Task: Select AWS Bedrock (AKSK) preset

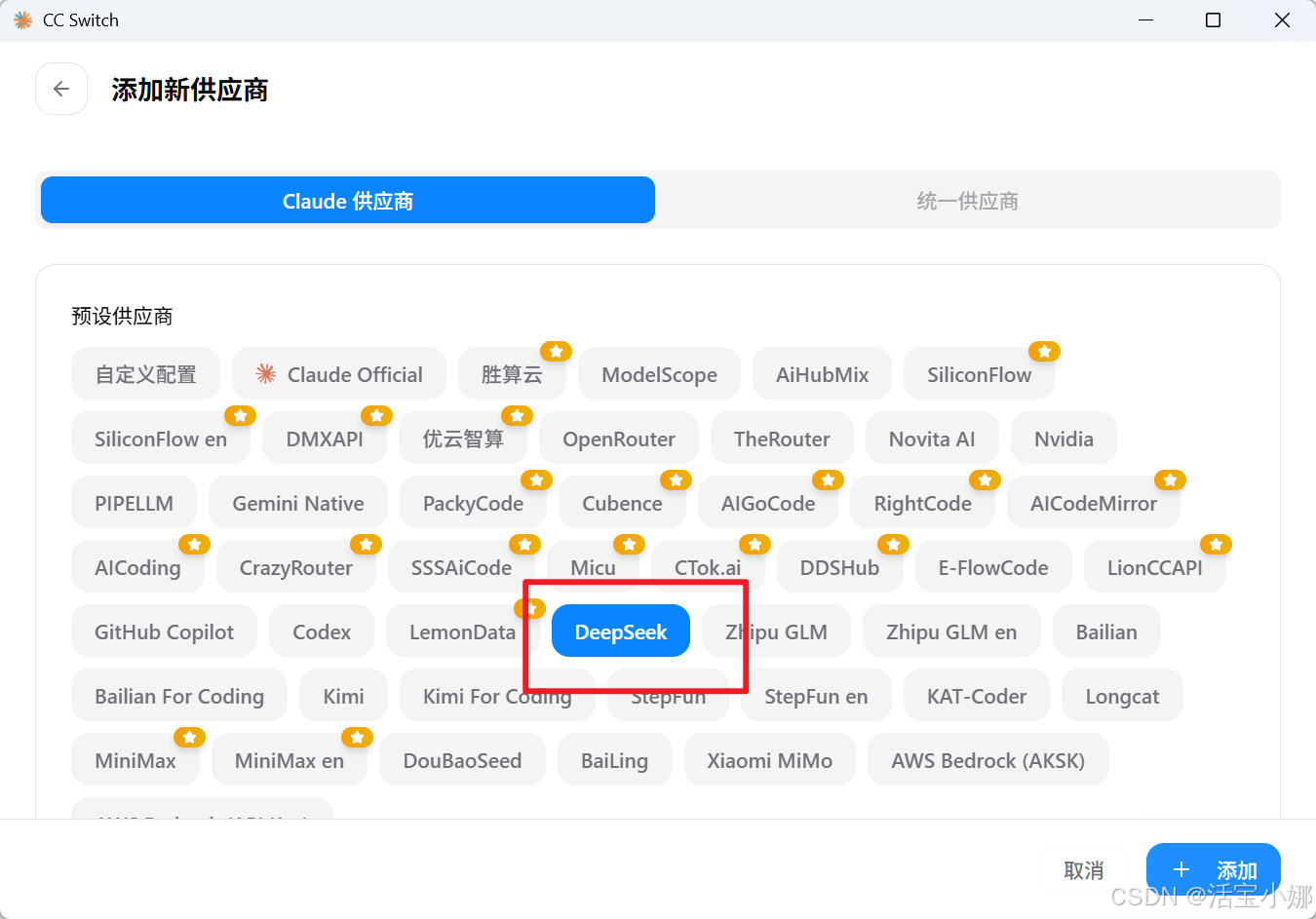Action: [x=987, y=760]
